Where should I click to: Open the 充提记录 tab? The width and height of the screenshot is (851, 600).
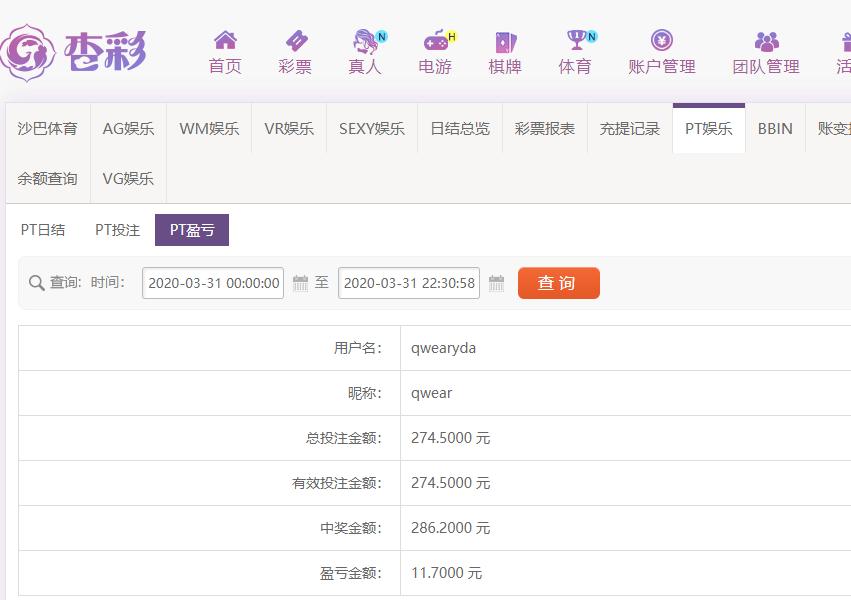[x=630, y=129]
